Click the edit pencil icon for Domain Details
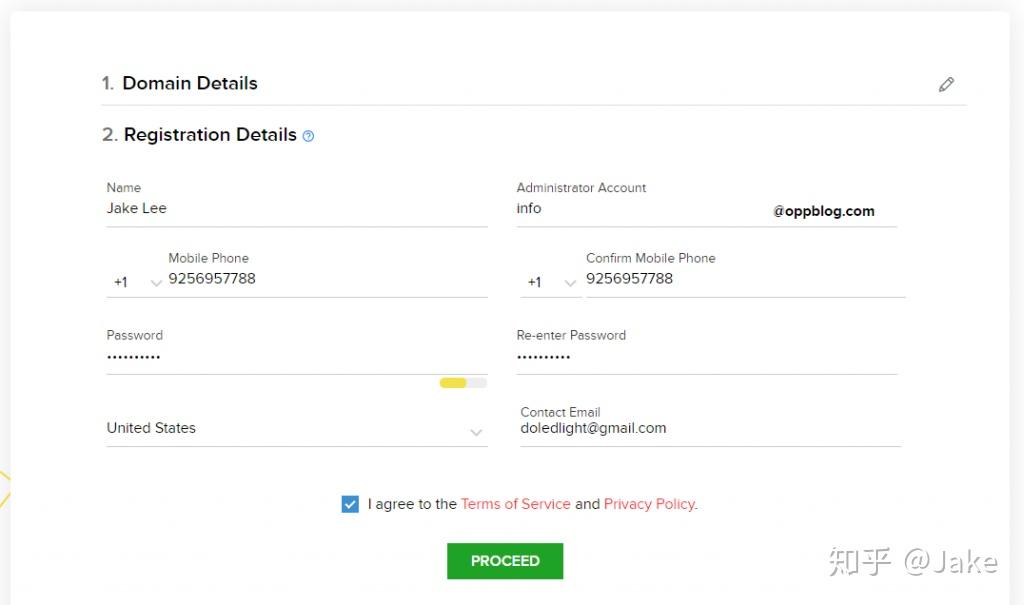The height and width of the screenshot is (605, 1024). (x=946, y=85)
